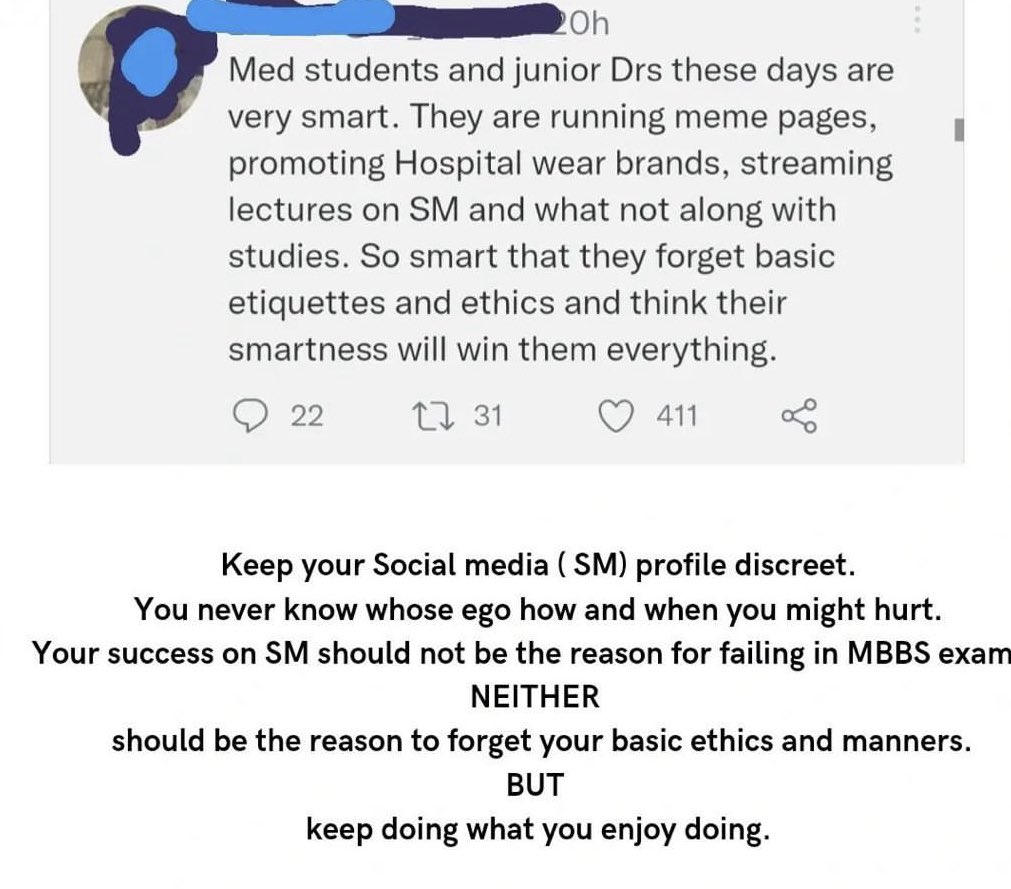Click the reply speech bubble icon

click(x=250, y=416)
